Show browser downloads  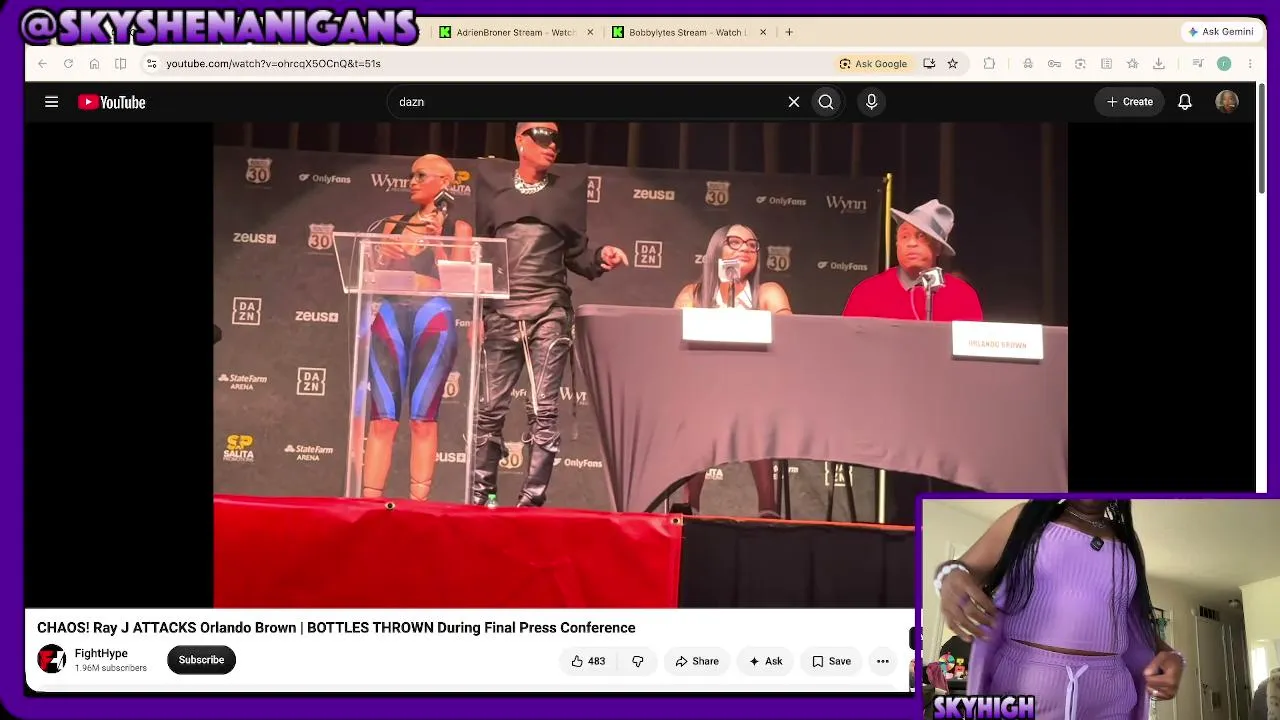[1159, 64]
